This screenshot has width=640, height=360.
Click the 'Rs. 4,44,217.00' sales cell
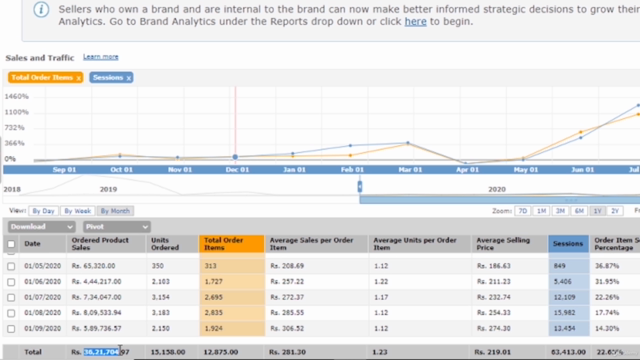pos(96,281)
